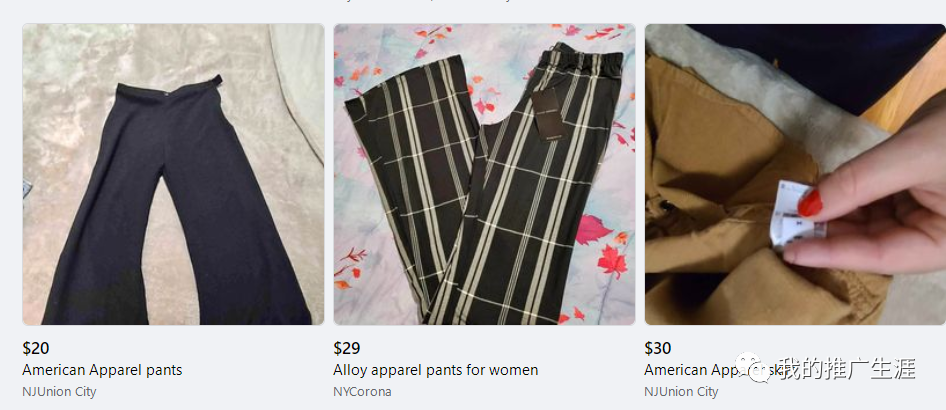The width and height of the screenshot is (946, 410).
Task: Open "Alloy apparel pants for women" title
Action: click(x=436, y=370)
